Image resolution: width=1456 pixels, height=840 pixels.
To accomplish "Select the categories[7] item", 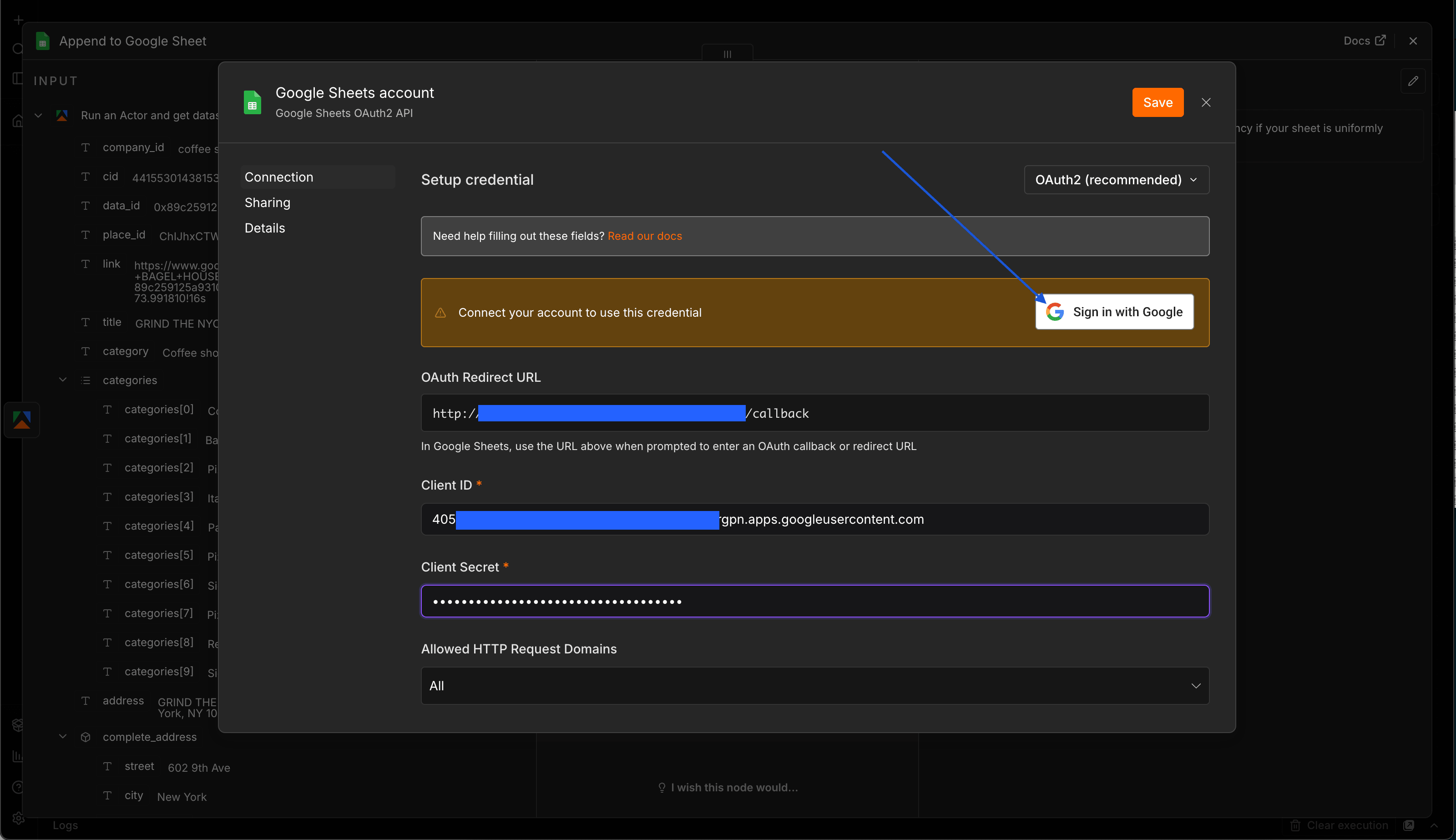I will [159, 613].
